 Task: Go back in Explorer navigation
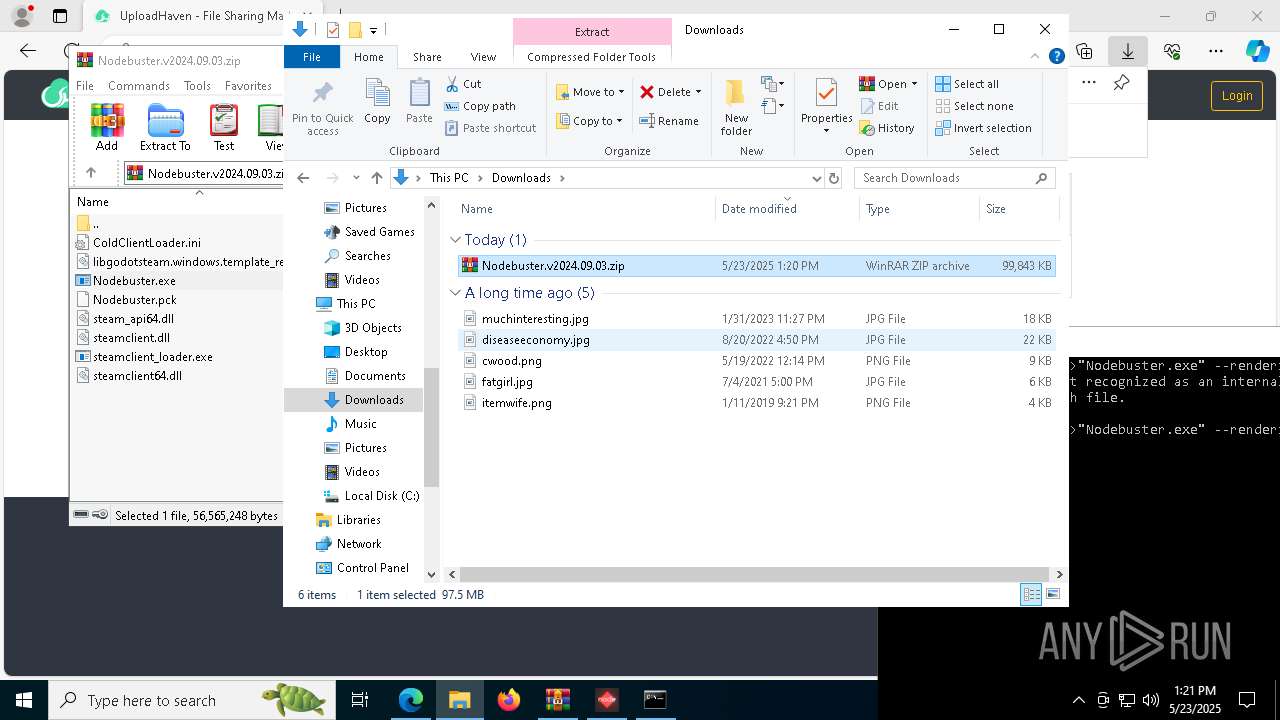coord(304,178)
